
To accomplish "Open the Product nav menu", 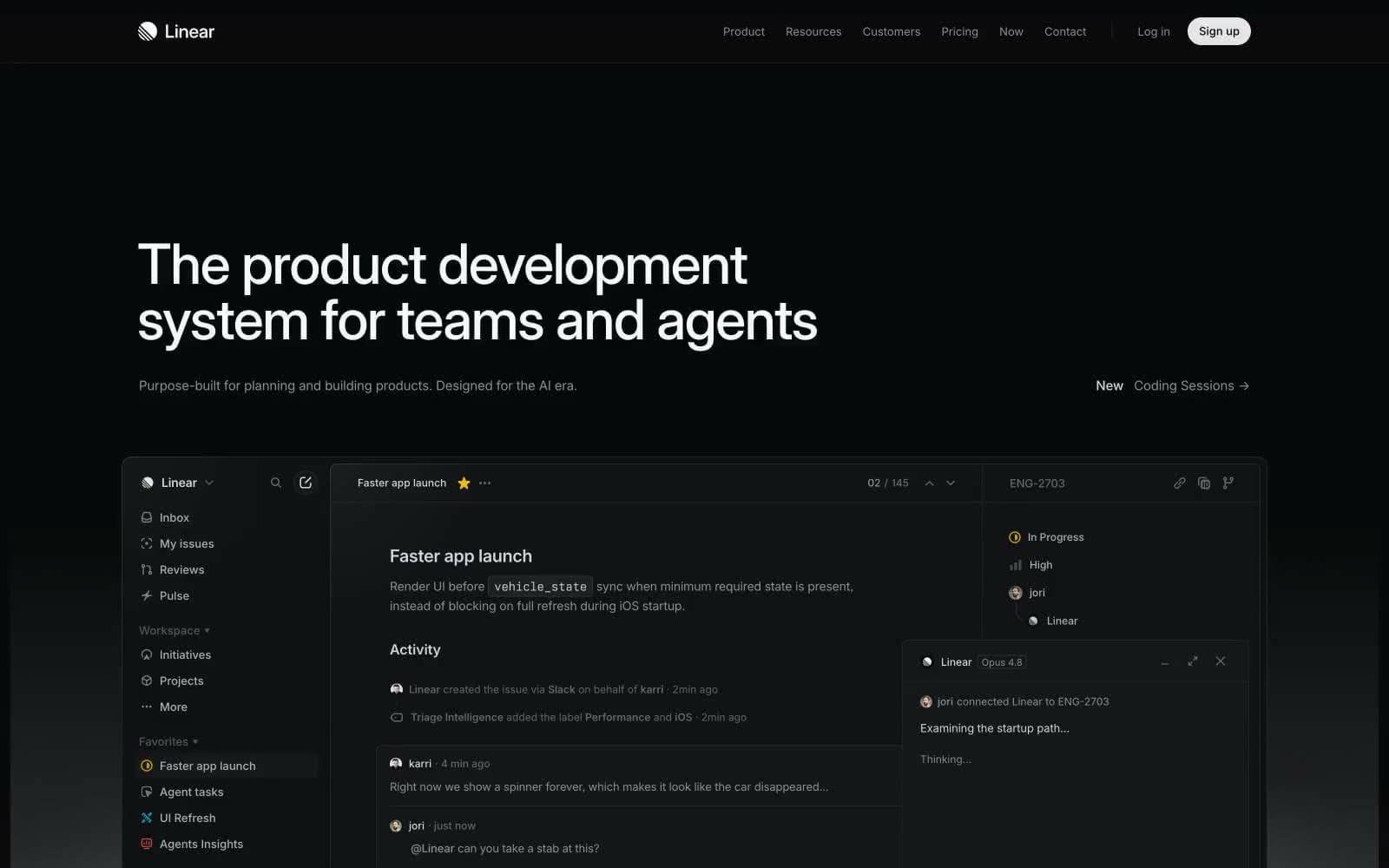I will 744,31.
